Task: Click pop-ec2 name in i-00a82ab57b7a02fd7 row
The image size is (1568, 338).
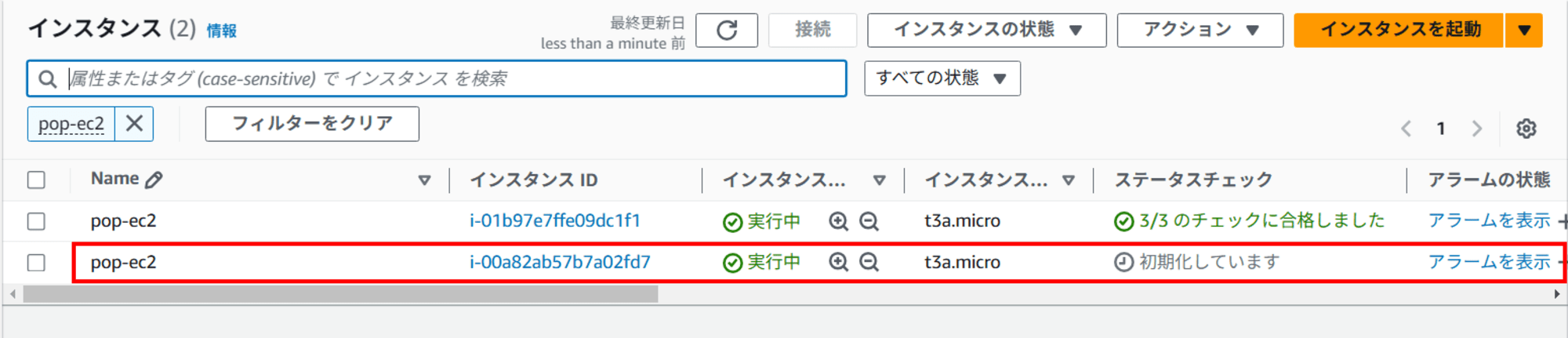Action: tap(123, 262)
